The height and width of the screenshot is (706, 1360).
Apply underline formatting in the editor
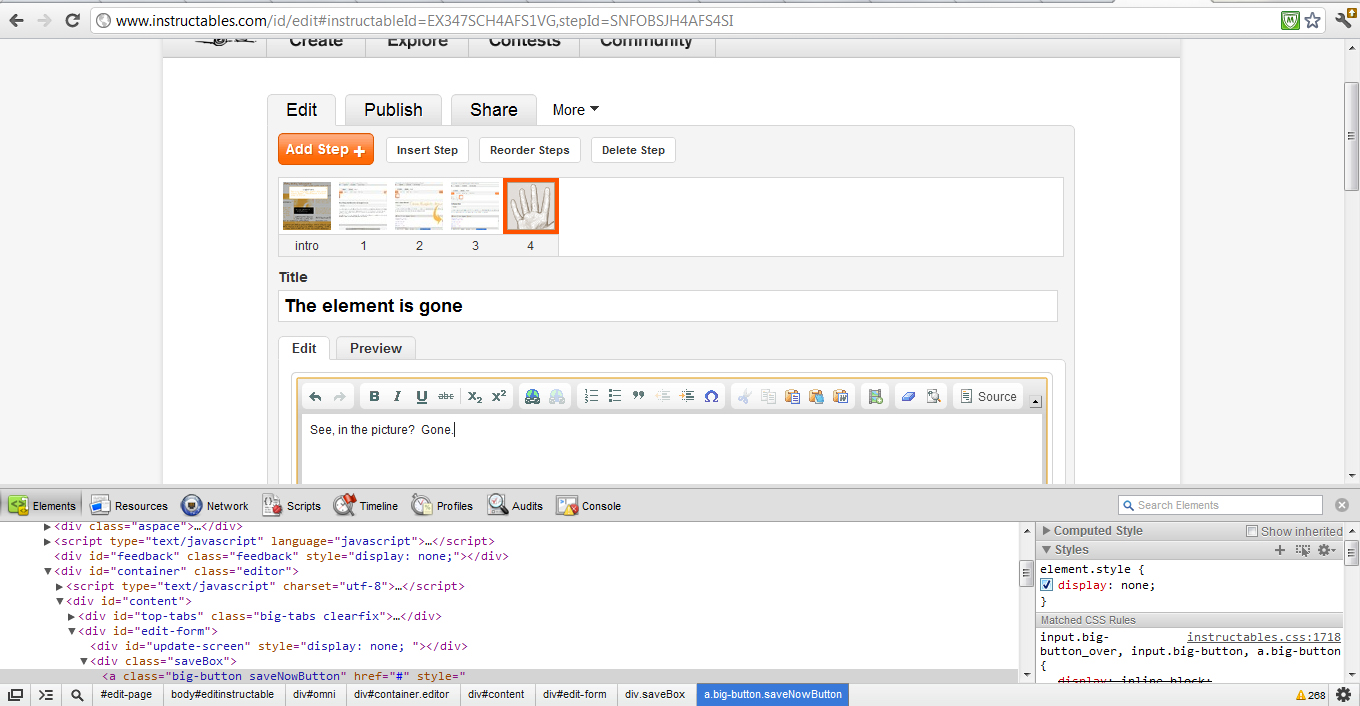421,397
